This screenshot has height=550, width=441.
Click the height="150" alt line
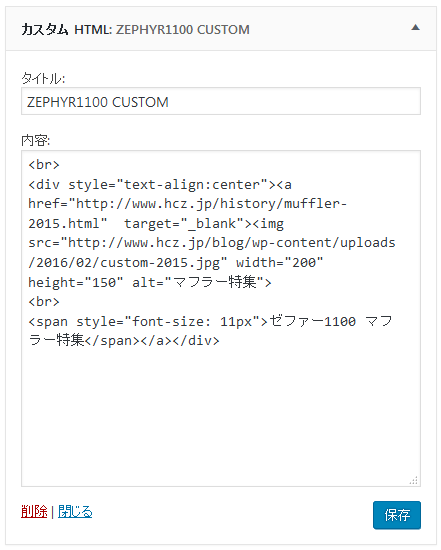coord(150,282)
